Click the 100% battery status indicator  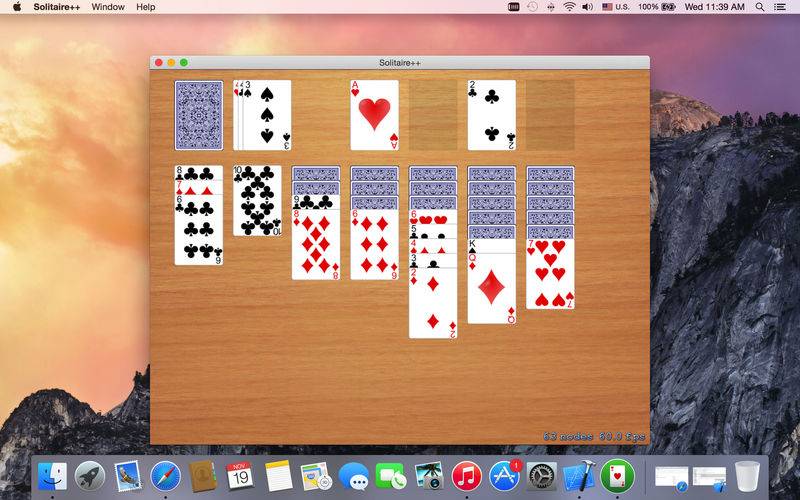[657, 7]
